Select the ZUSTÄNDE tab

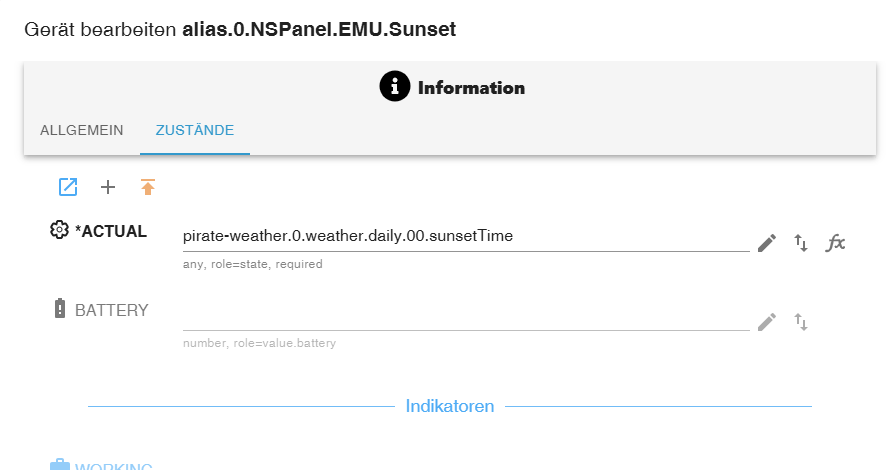click(x=195, y=130)
